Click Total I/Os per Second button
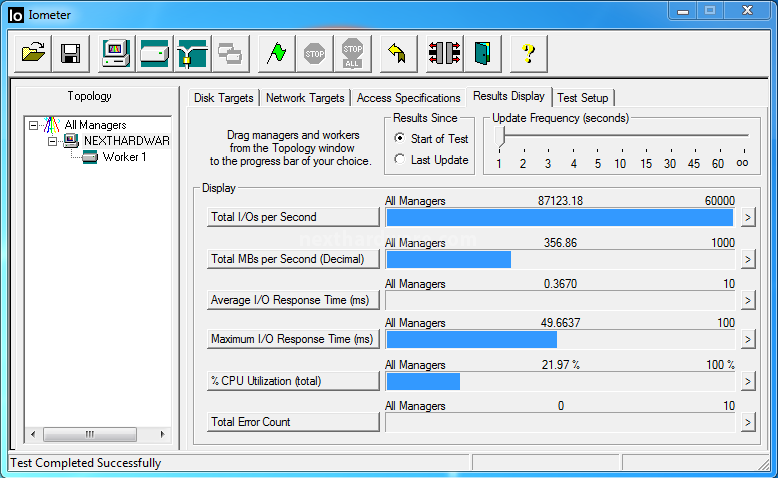778x478 pixels. pos(293,217)
